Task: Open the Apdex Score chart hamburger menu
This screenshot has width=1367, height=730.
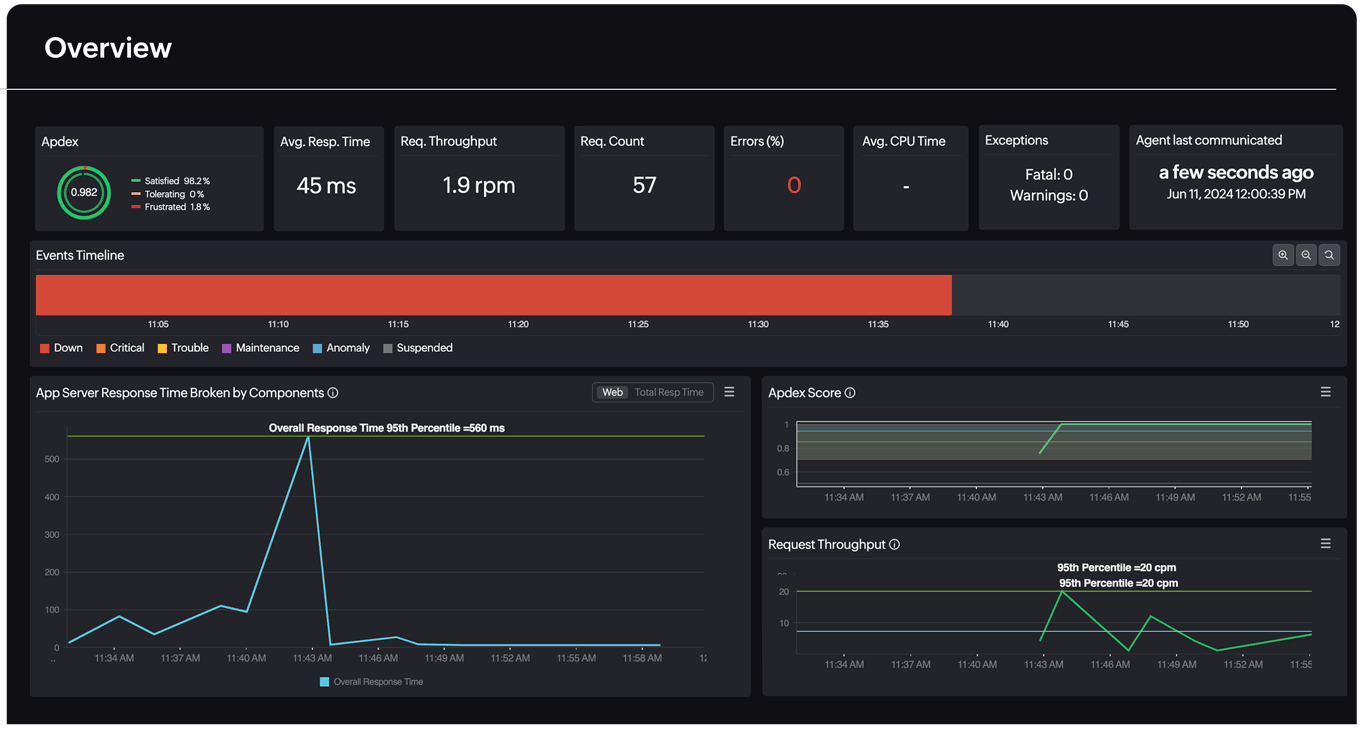Action: point(1326,392)
